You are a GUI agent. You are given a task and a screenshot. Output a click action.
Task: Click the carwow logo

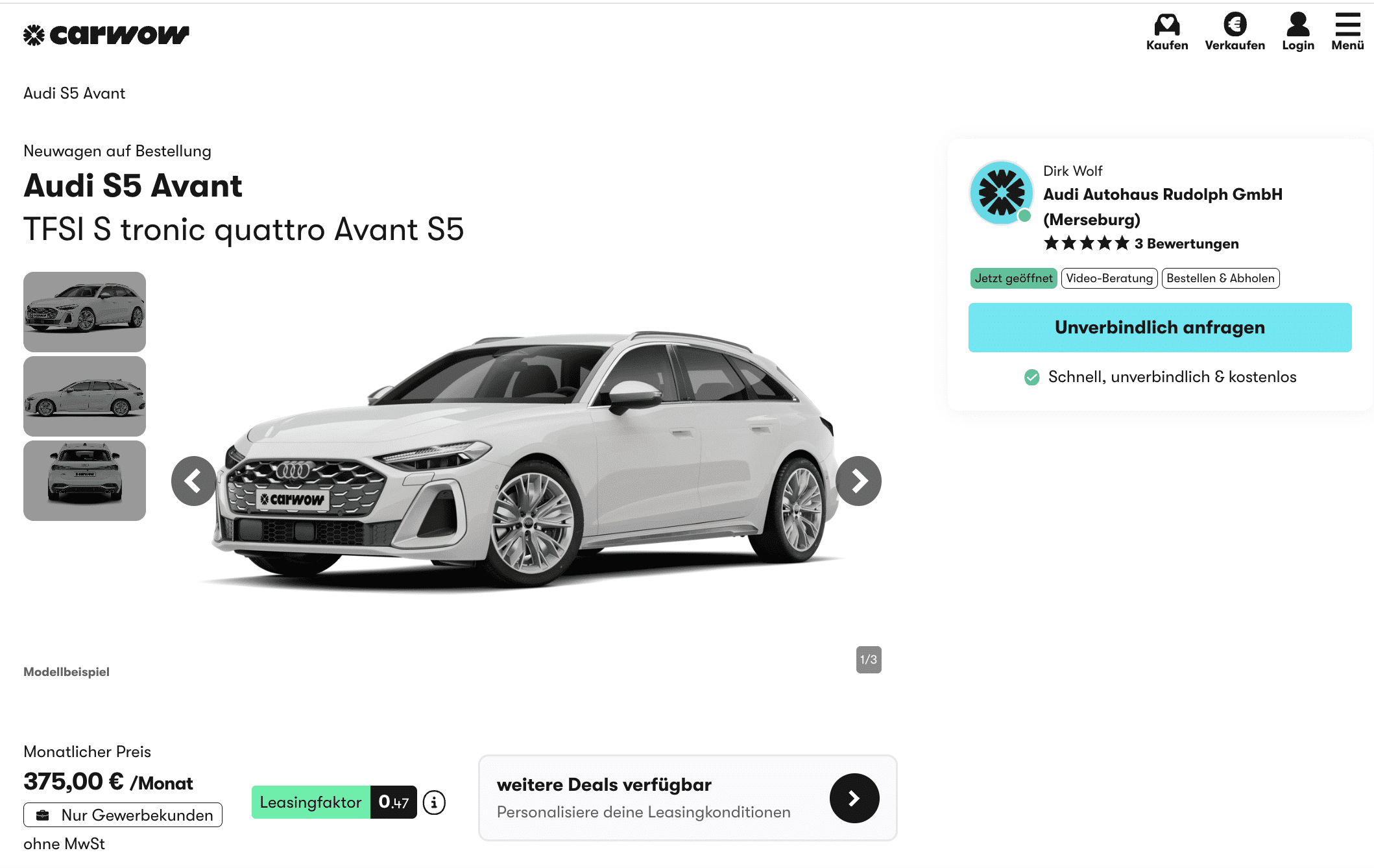pos(106,34)
